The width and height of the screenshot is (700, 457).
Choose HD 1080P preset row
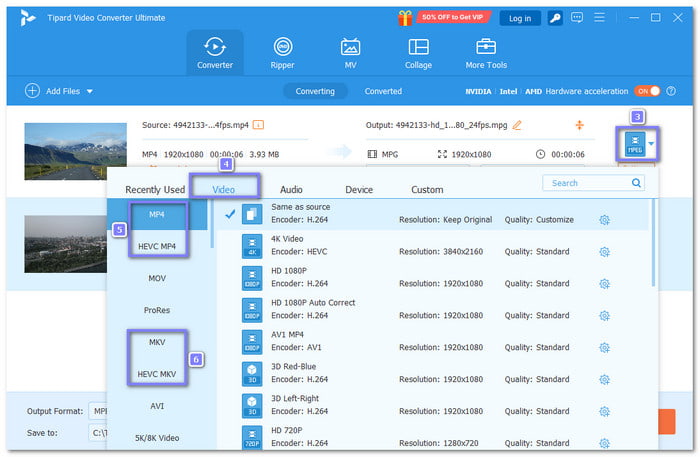(432, 278)
